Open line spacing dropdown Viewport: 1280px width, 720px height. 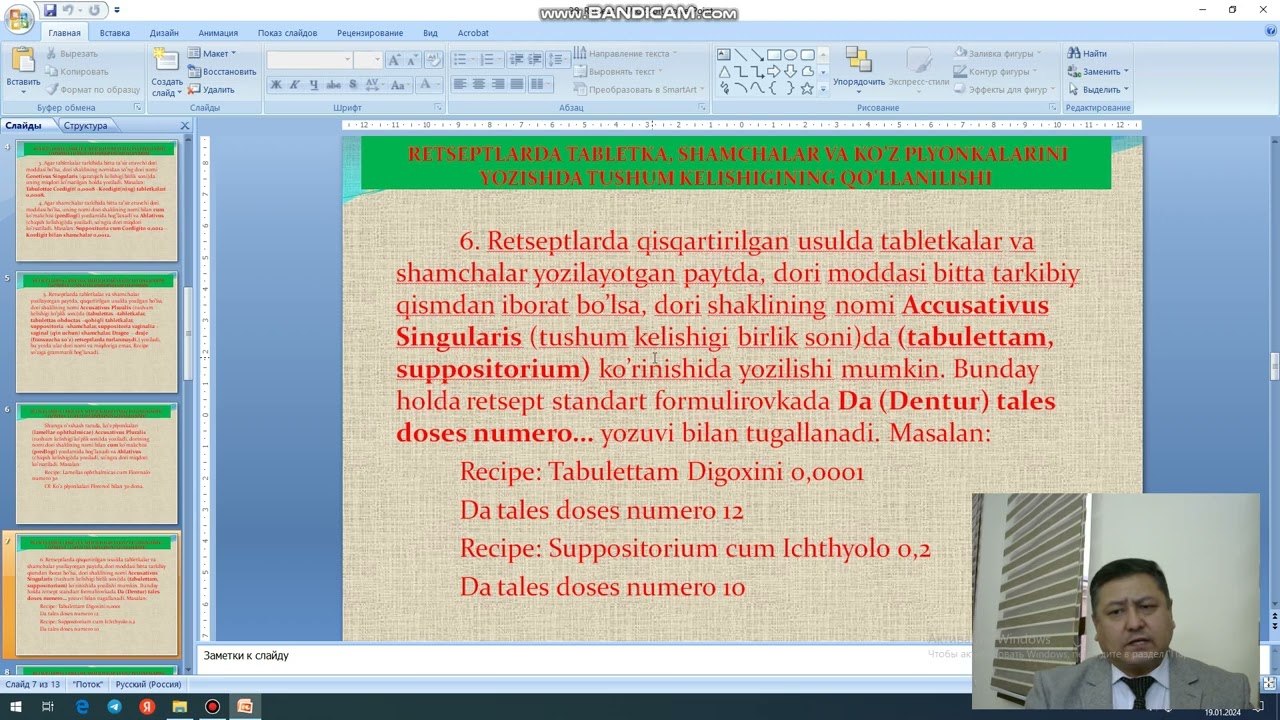click(x=559, y=60)
